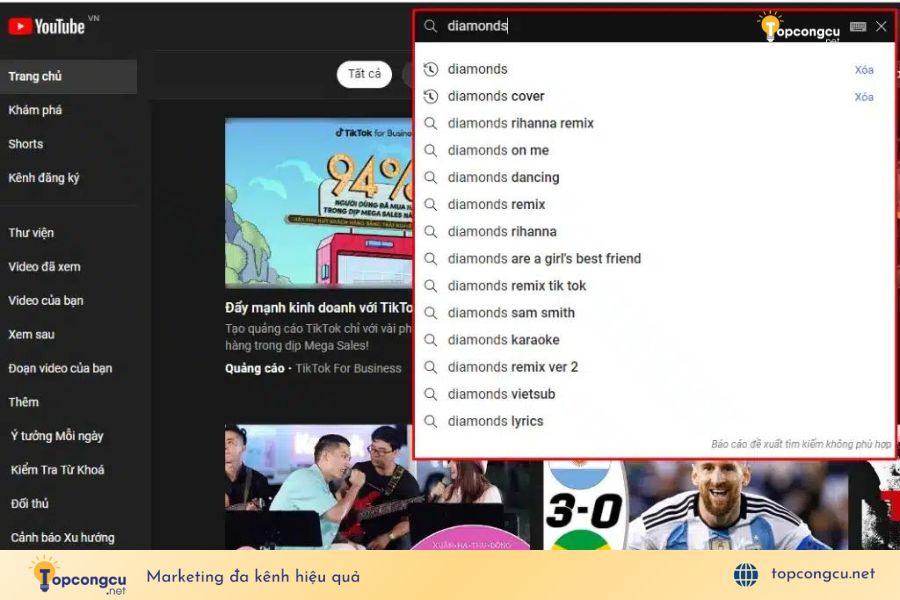Select suggestion "diamonds remix"
Viewport: 900px width, 600px height.
pyautogui.click(x=496, y=204)
